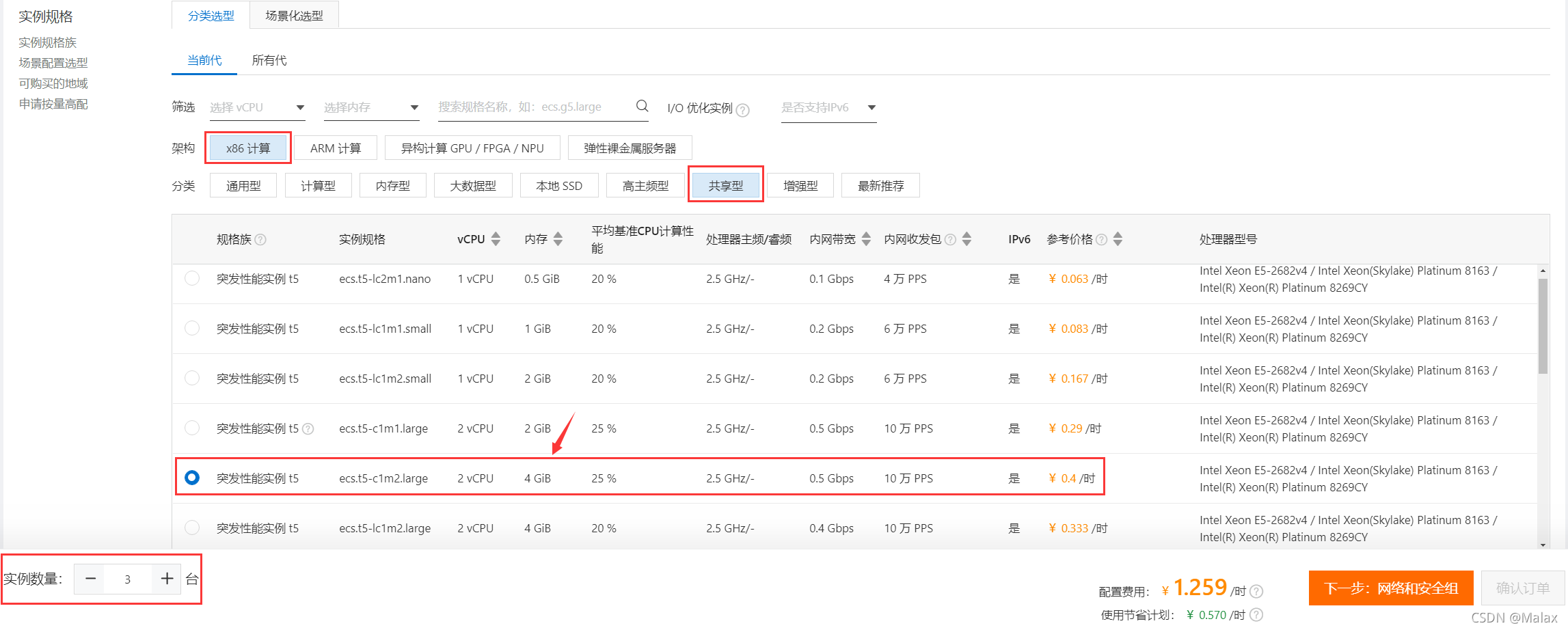
Task: Open help icon next to 内网收发包
Action: pyautogui.click(x=950, y=239)
